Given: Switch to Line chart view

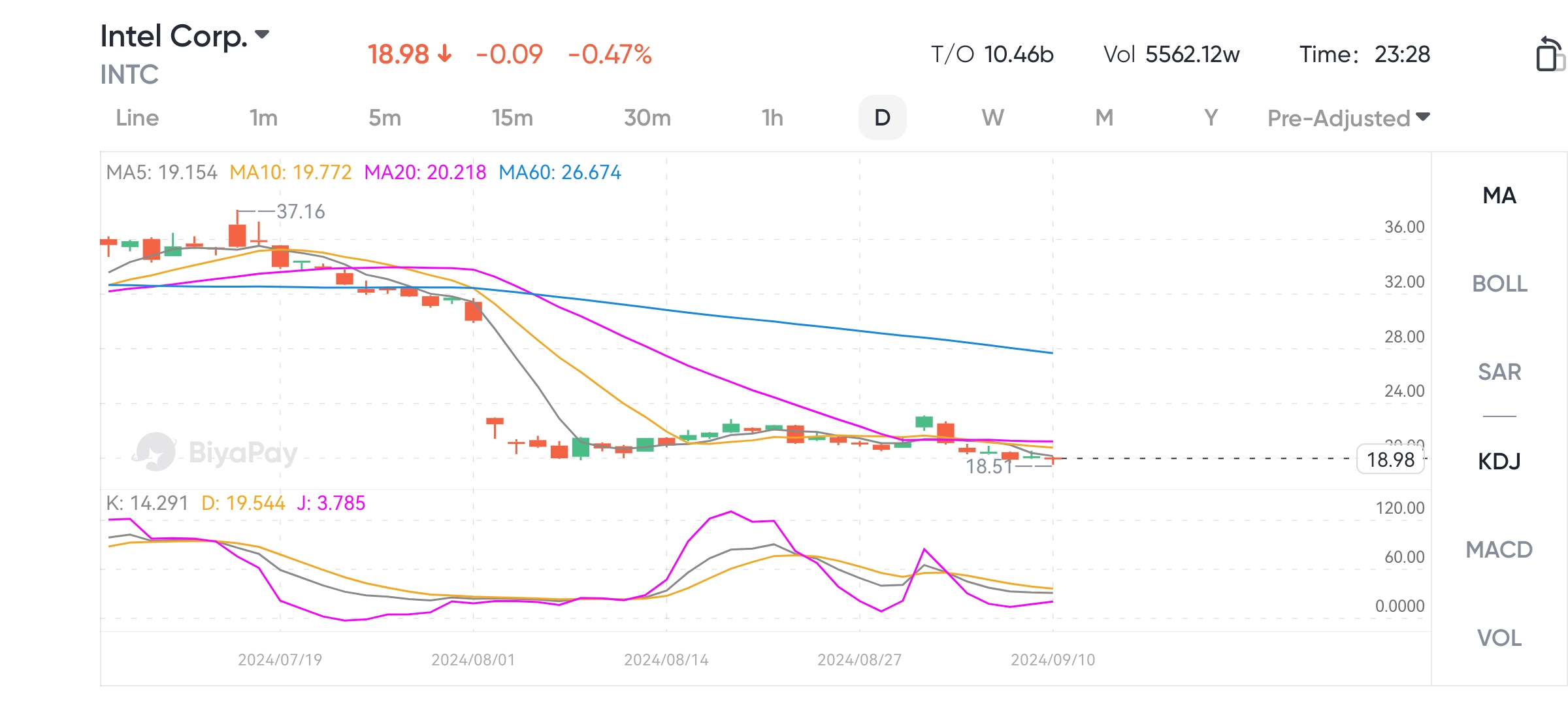Looking at the screenshot, I should [137, 118].
